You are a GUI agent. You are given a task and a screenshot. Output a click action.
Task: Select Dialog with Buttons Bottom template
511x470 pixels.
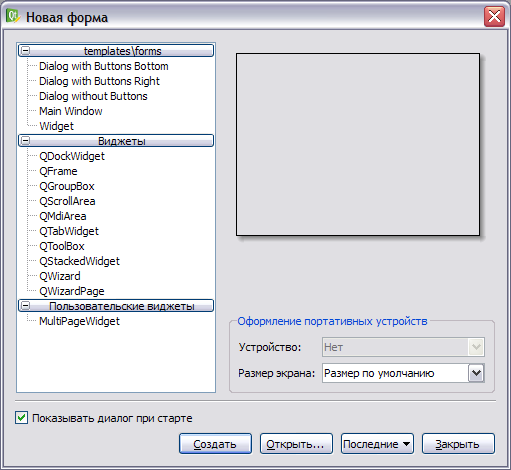tap(104, 66)
